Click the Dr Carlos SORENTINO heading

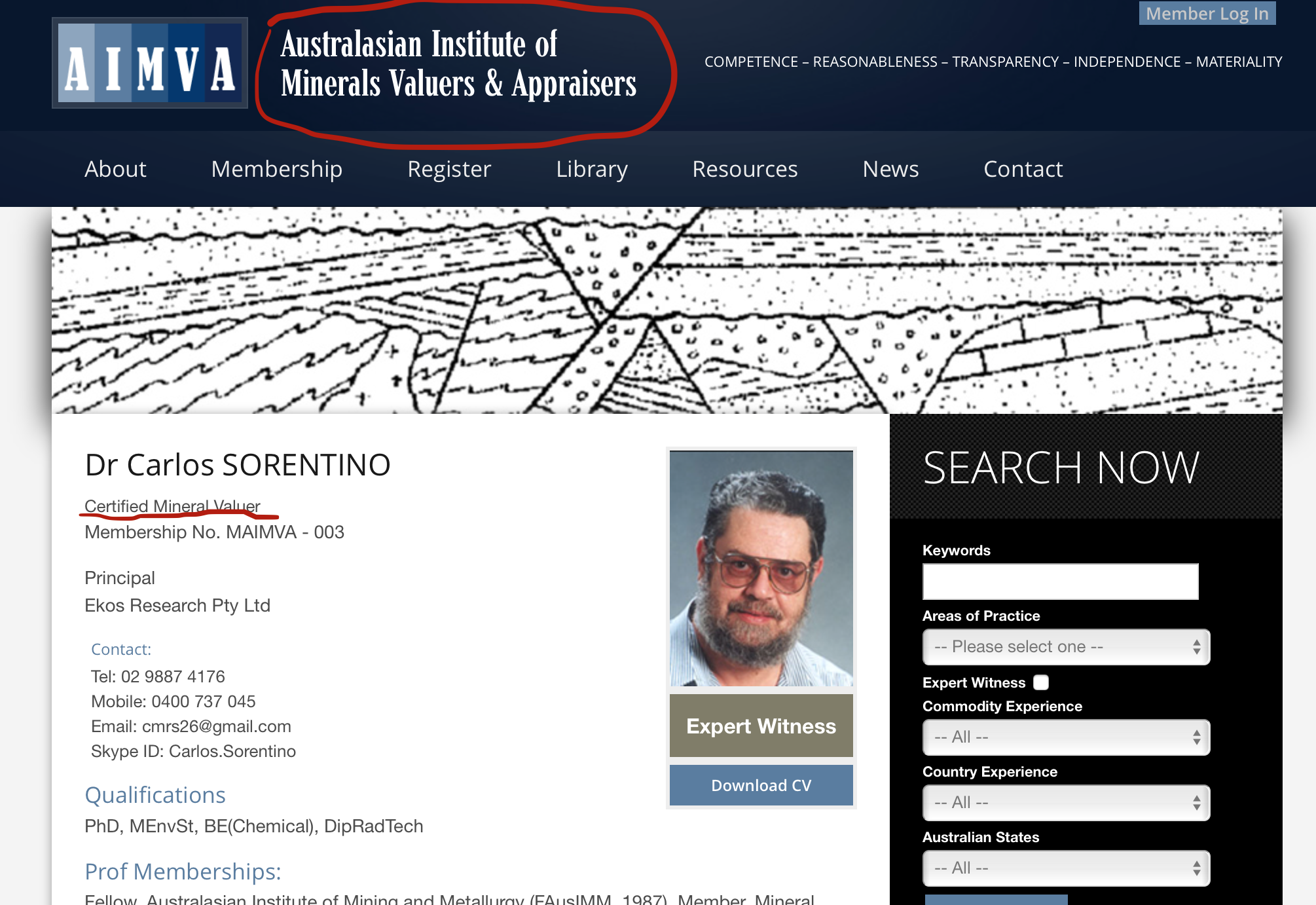tap(238, 465)
